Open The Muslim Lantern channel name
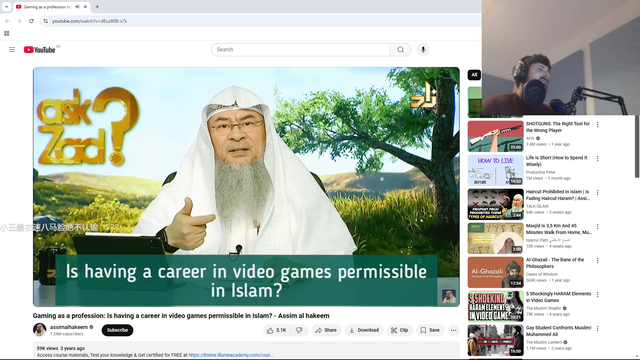The width and height of the screenshot is (640, 360). coord(544,342)
